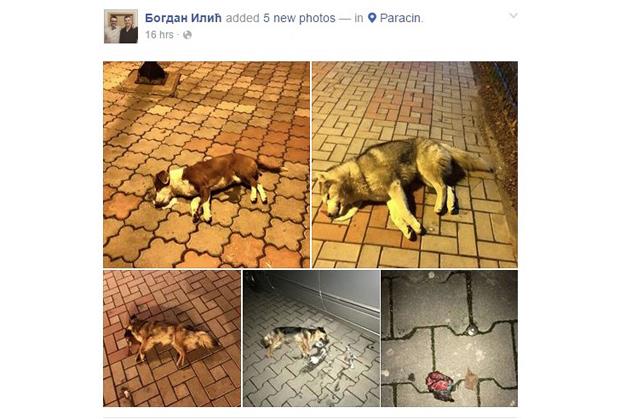
Task: Click the location pin icon before Paracin
Action: click(x=372, y=18)
